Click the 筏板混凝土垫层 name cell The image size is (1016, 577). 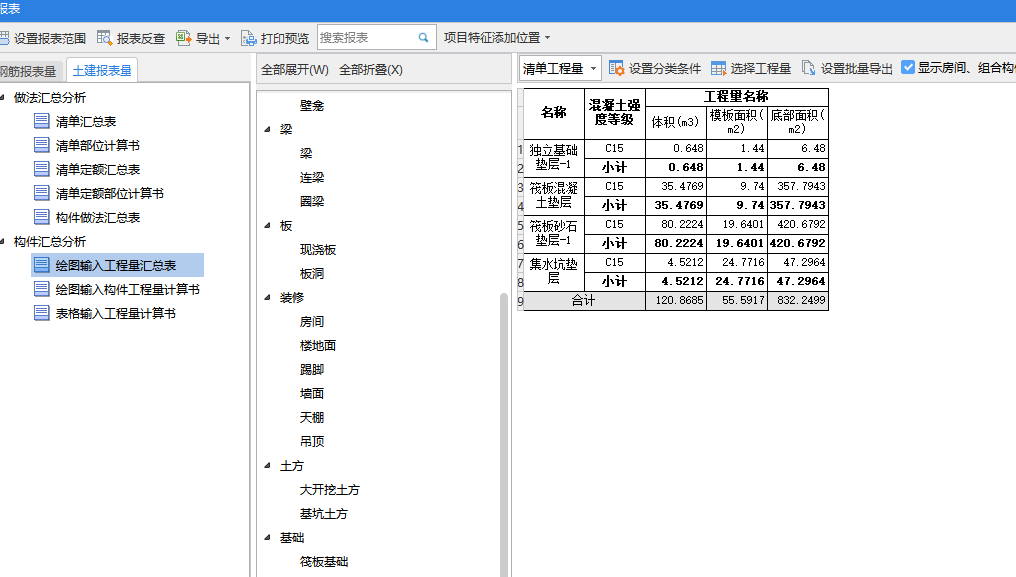coord(553,196)
